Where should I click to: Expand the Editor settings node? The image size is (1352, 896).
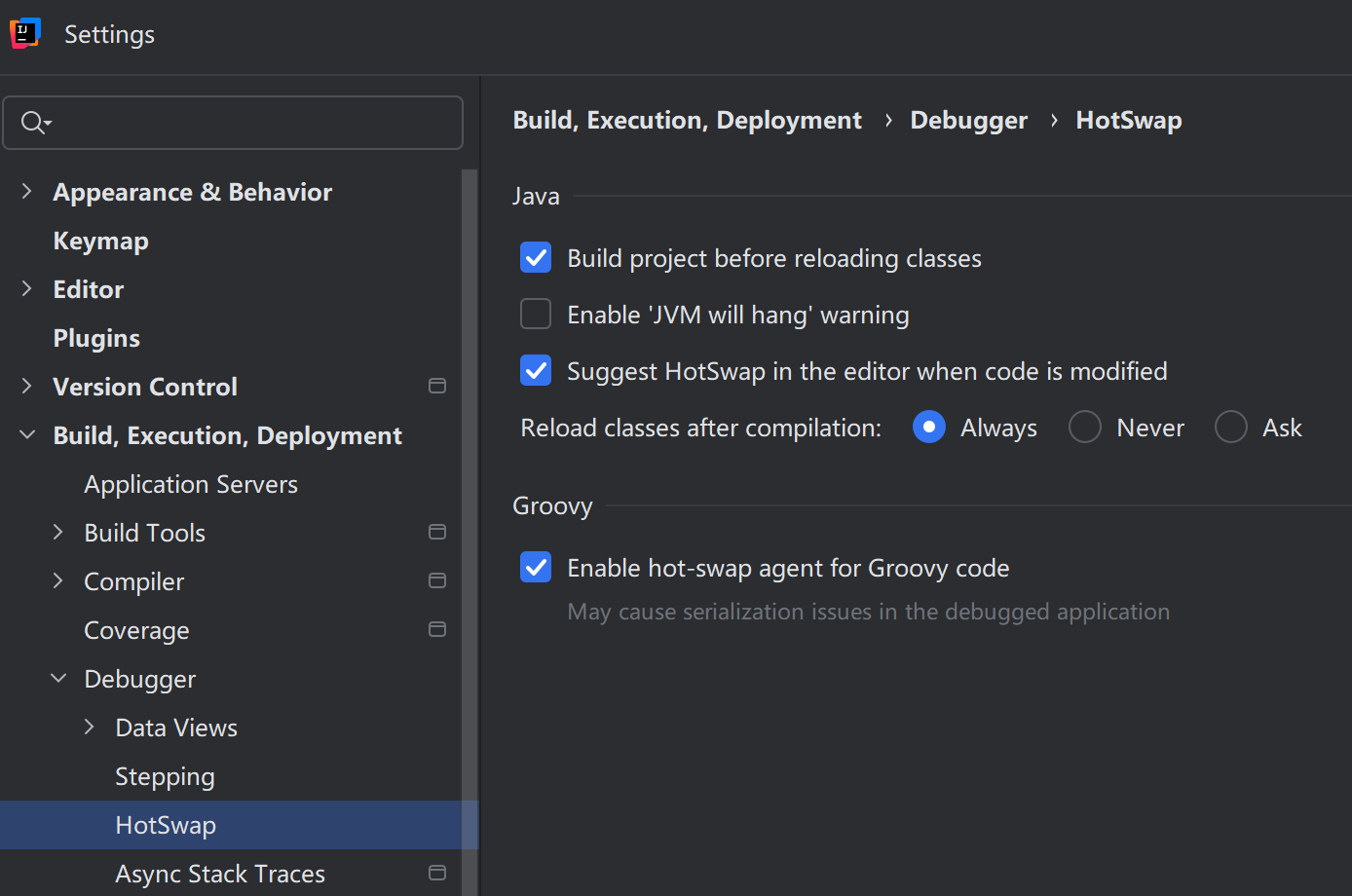[x=27, y=289]
